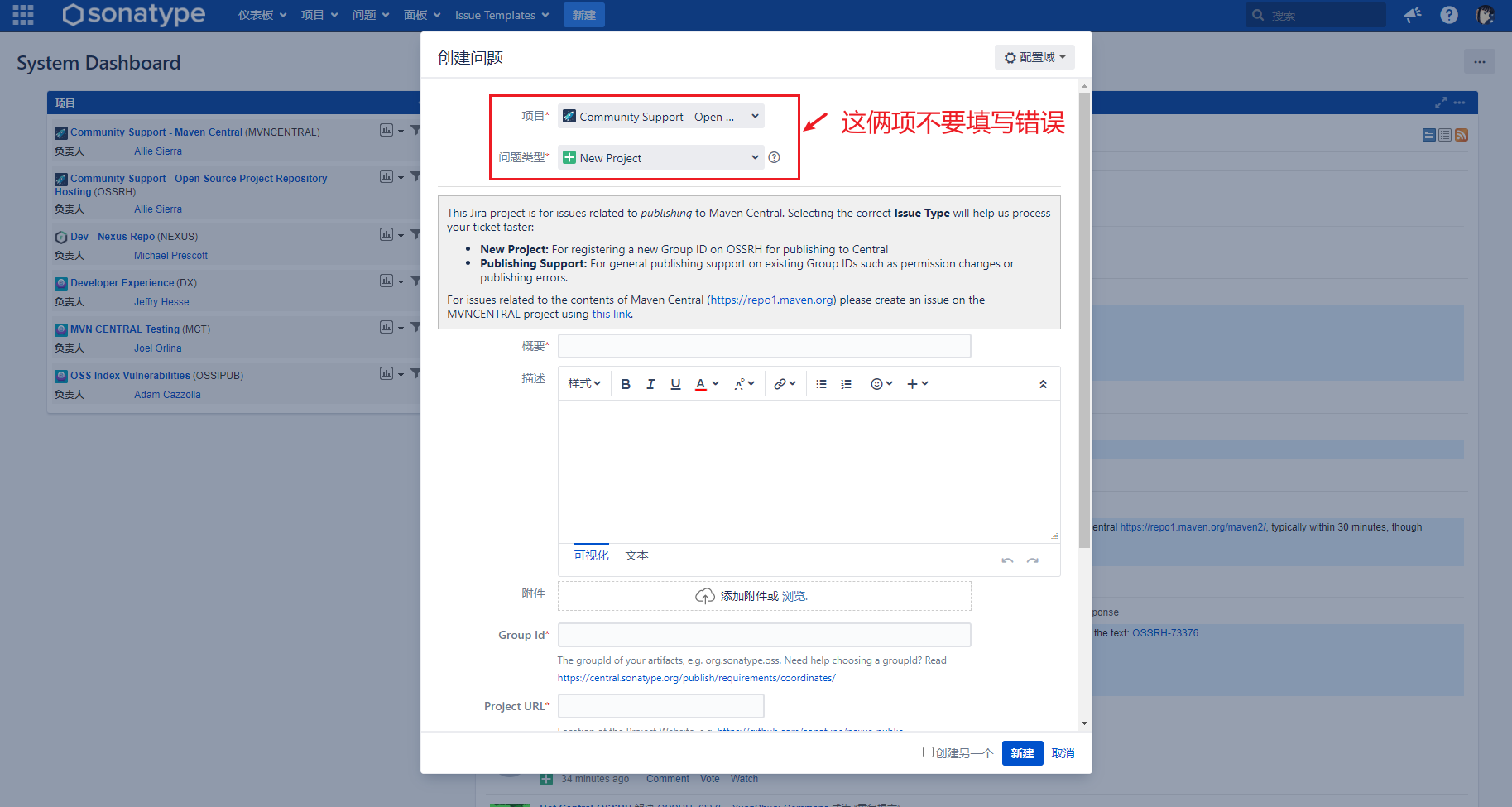Follow the 'this link' MVNCENTRAL link

coord(612,314)
